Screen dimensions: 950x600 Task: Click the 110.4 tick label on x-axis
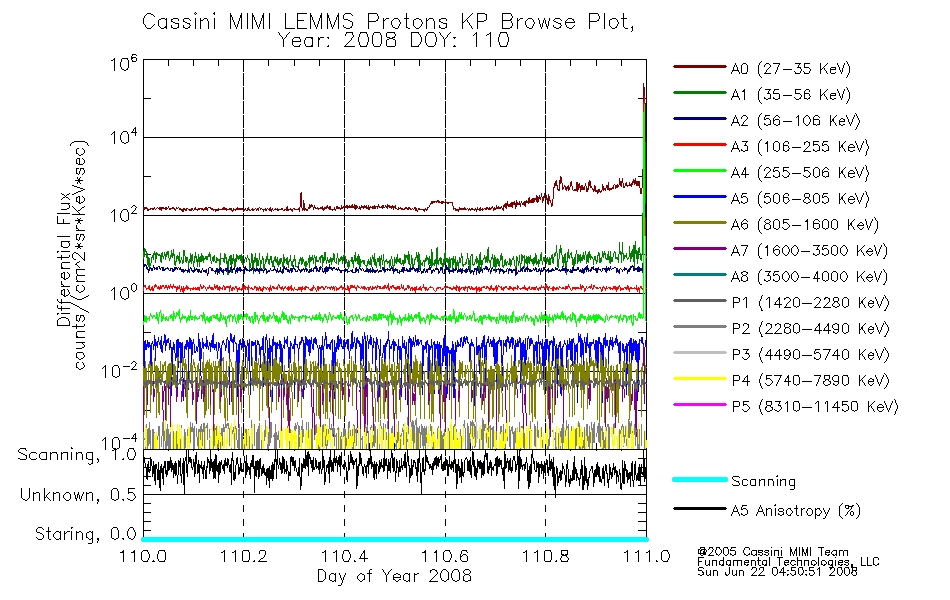click(x=344, y=556)
